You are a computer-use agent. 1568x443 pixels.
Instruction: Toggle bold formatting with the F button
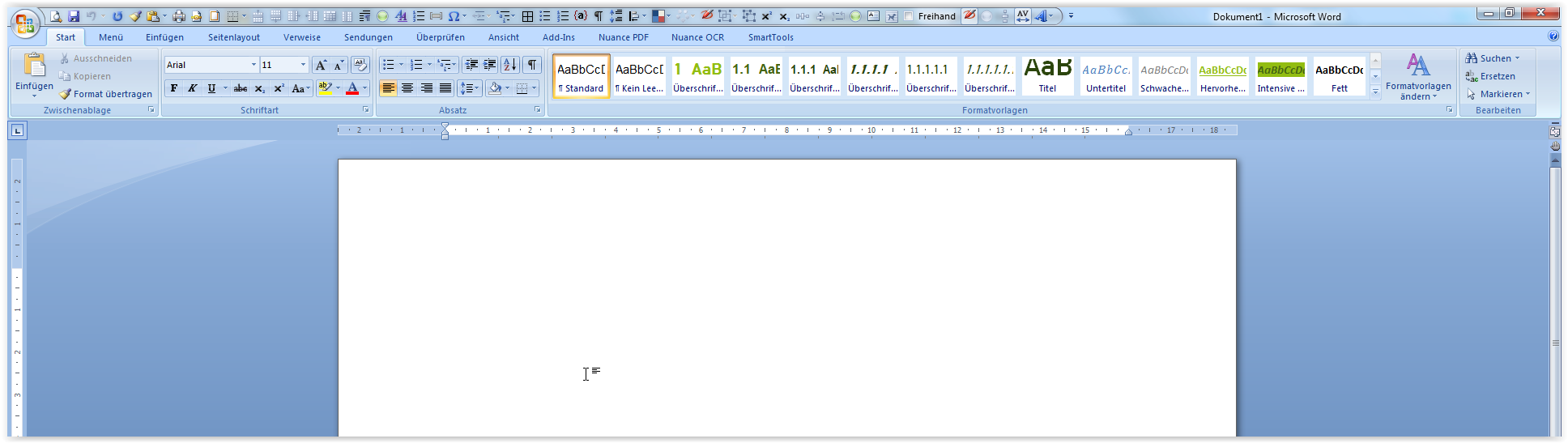click(x=174, y=88)
